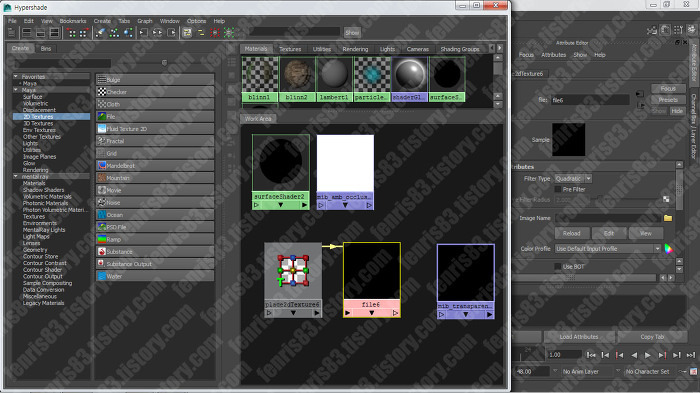Click rearrange graph icon
This screenshot has height=393, width=700.
[x=114, y=33]
